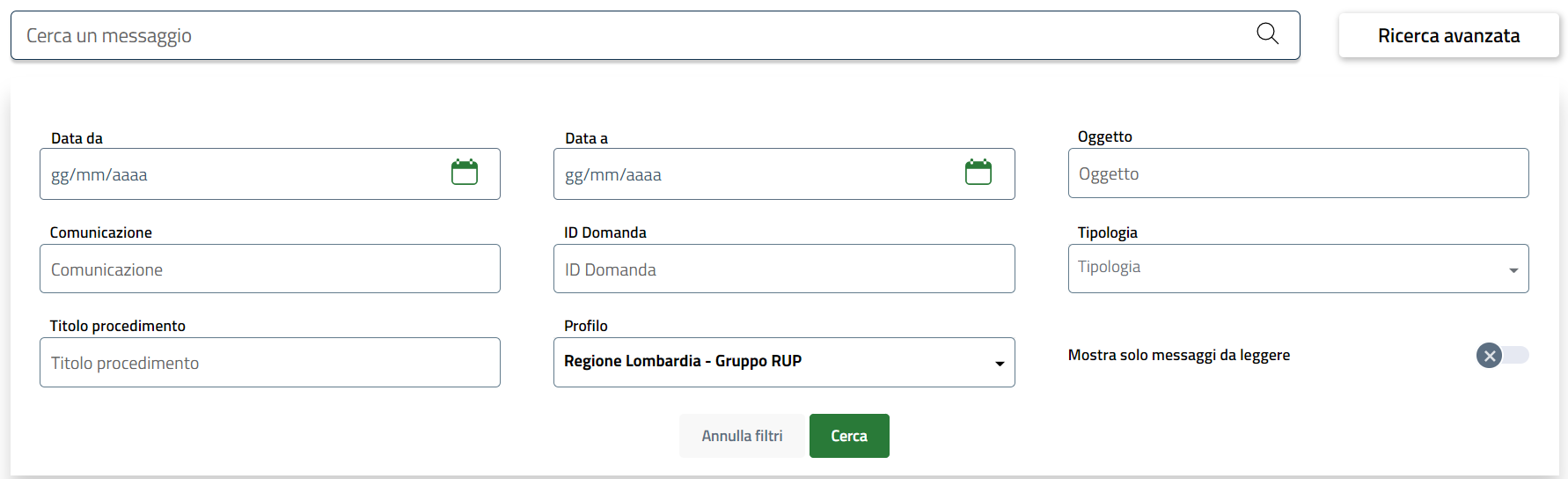Image resolution: width=1568 pixels, height=479 pixels.
Task: Click the Titolo procedimento input field
Action: (x=269, y=363)
